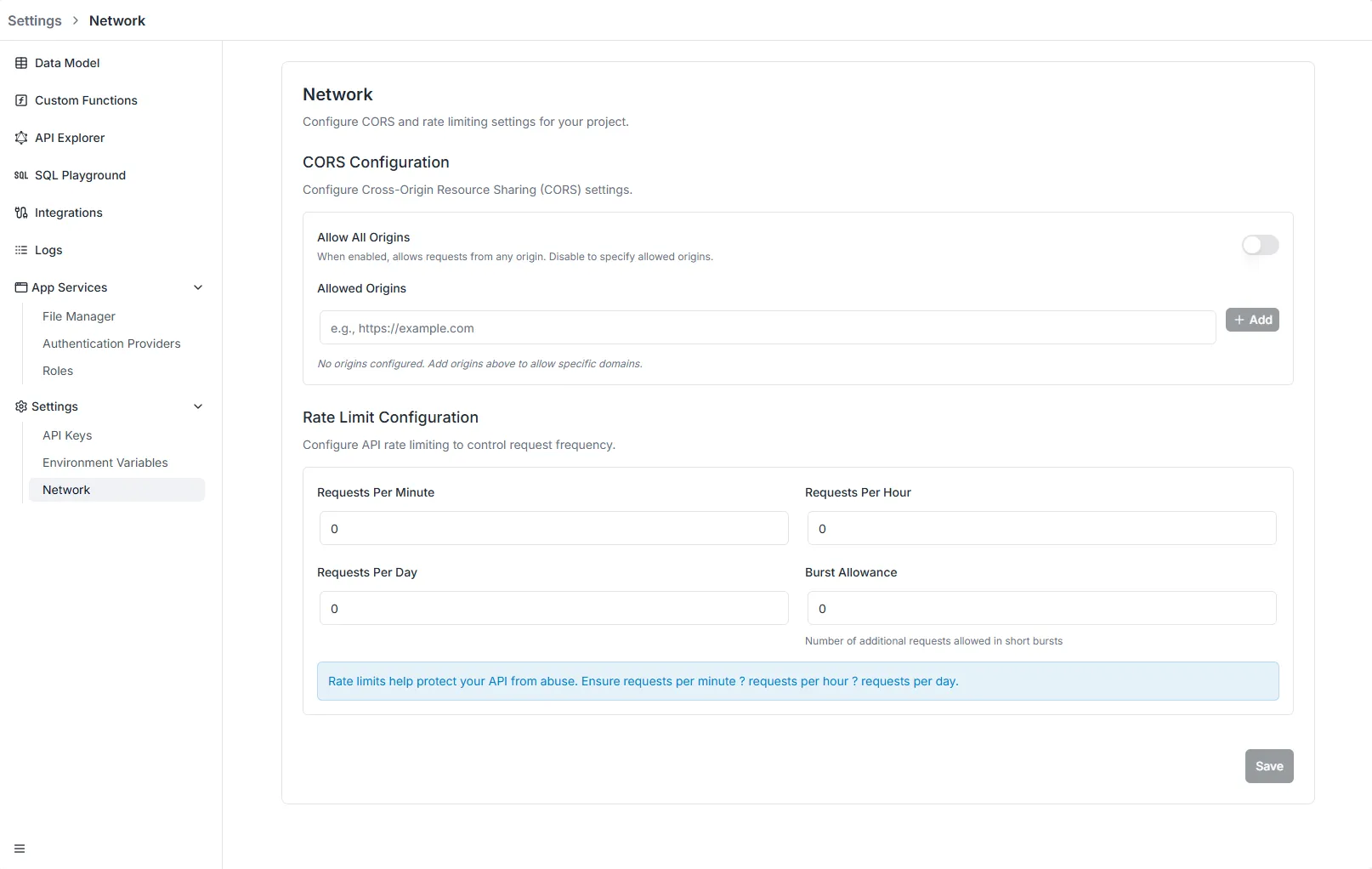
Task: Enable the Allow All Origins toggle
Action: click(x=1260, y=245)
